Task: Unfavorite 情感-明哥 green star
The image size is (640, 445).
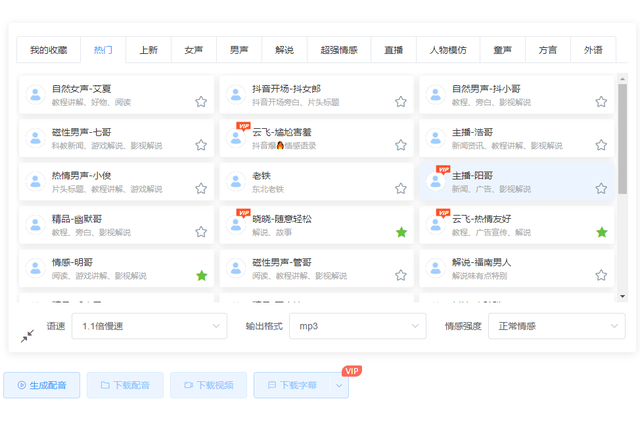Action: pos(201,275)
